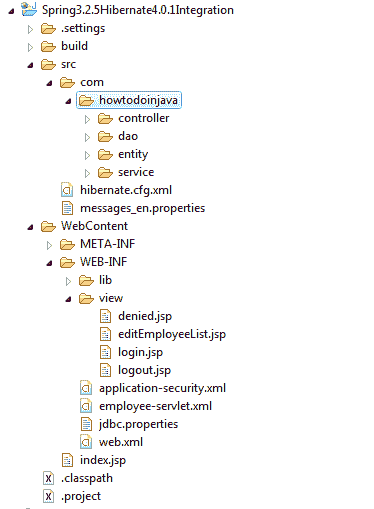Select the web.xml file name
Image resolution: width=374 pixels, height=509 pixels.
(121, 442)
